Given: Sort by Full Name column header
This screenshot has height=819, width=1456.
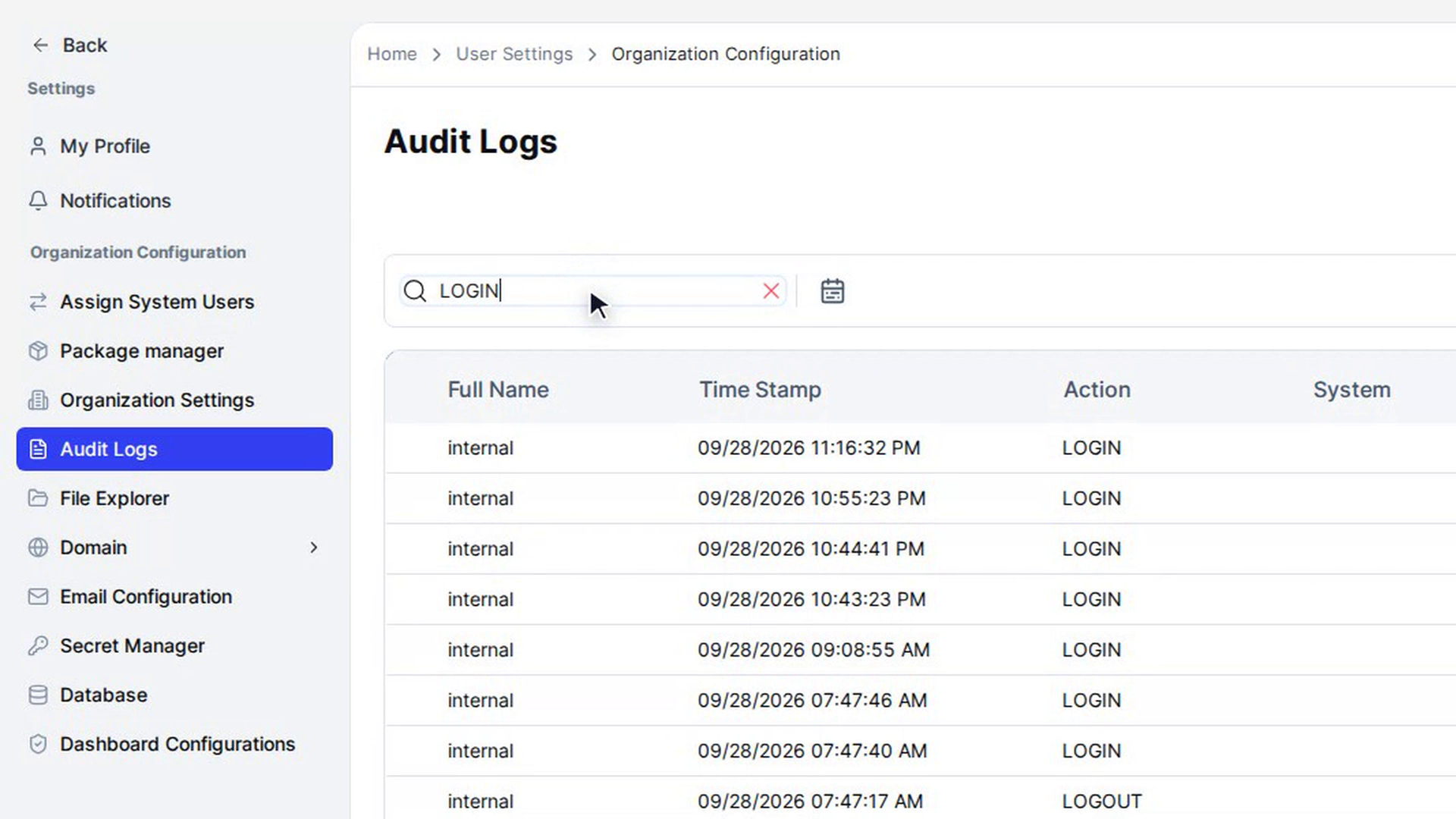Looking at the screenshot, I should pyautogui.click(x=498, y=390).
